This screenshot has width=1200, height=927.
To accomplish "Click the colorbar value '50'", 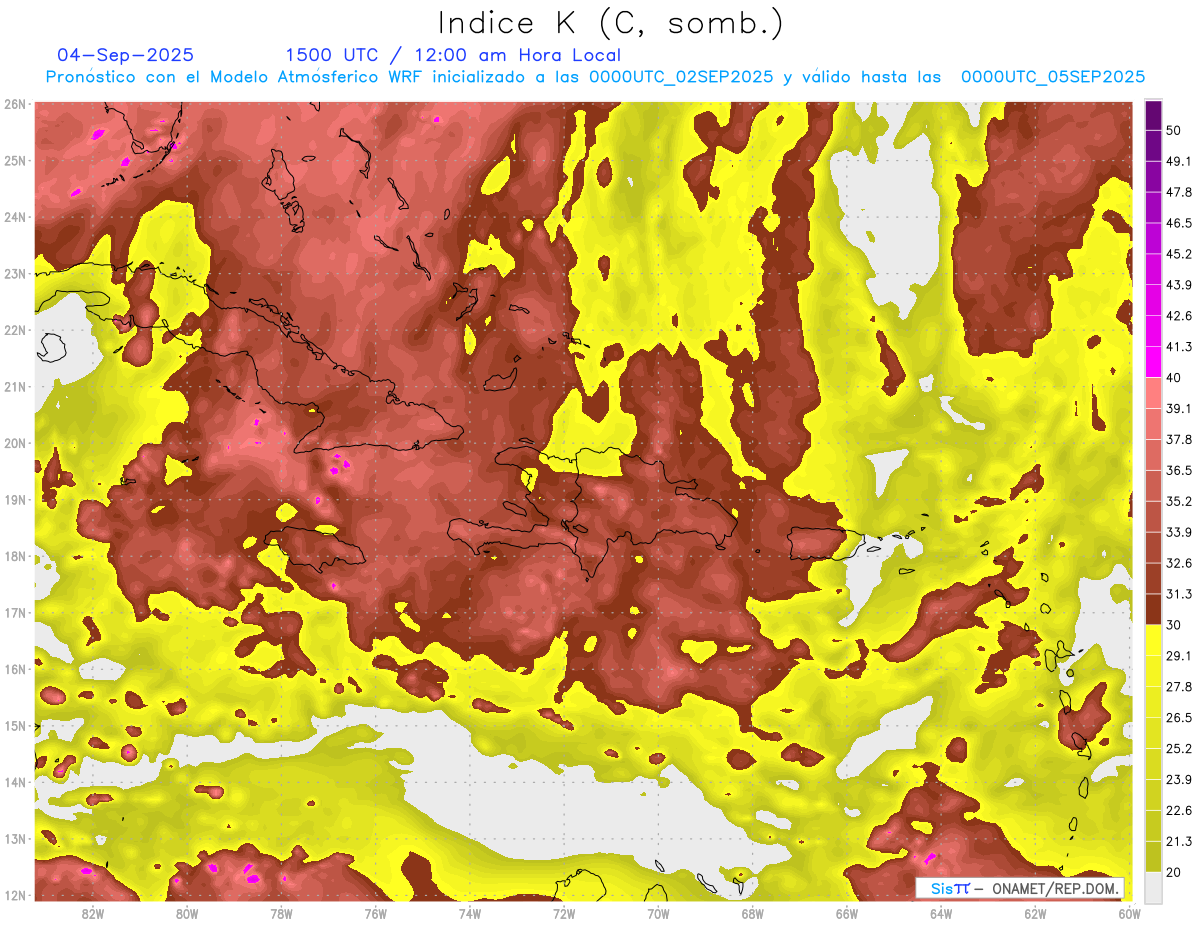I will pyautogui.click(x=1174, y=130).
